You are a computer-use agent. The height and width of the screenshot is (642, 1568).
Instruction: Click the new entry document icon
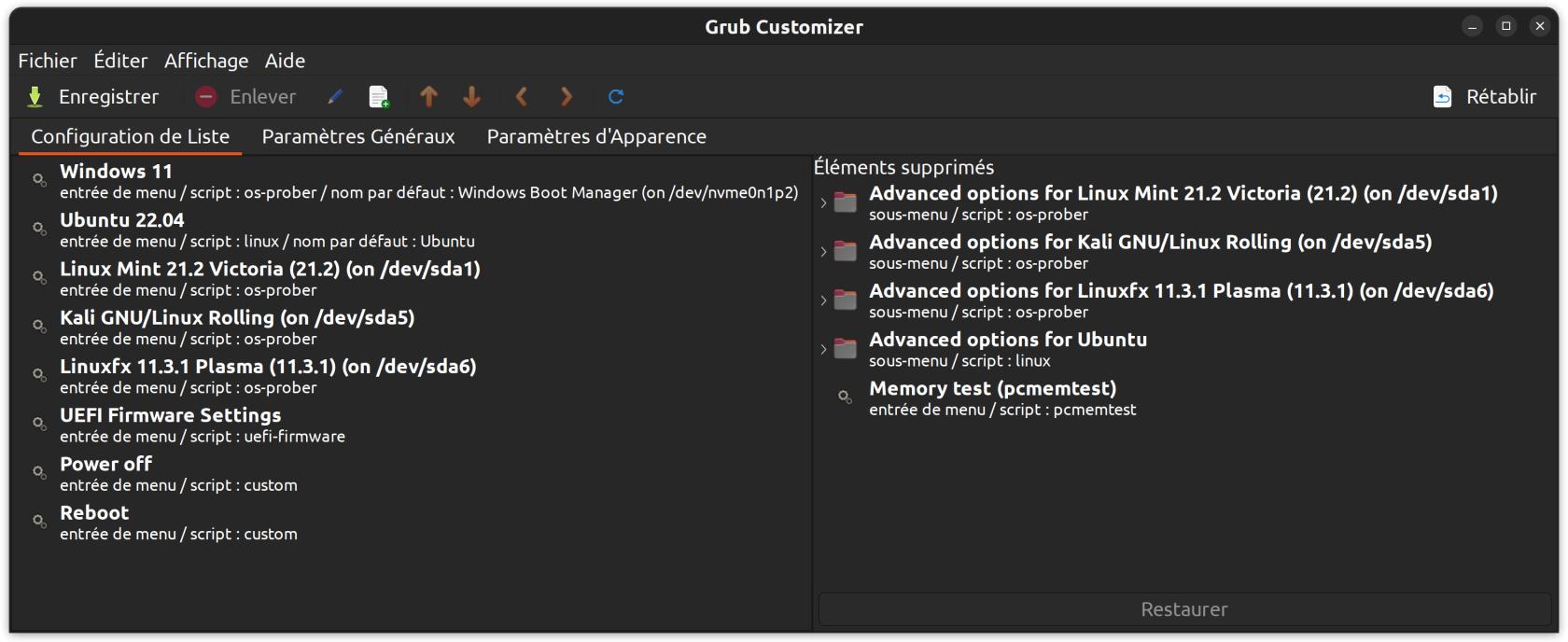pyautogui.click(x=379, y=97)
